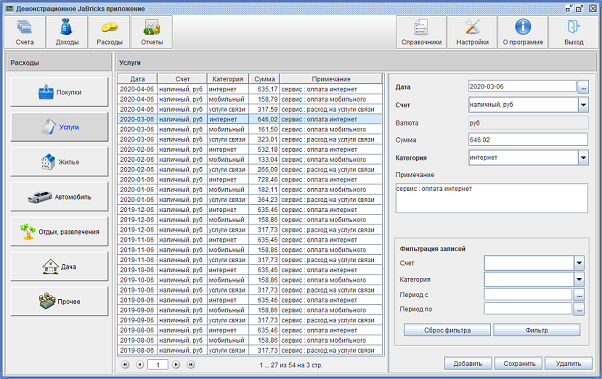Sort table by the Категория column header
The image size is (602, 379).
click(x=228, y=79)
